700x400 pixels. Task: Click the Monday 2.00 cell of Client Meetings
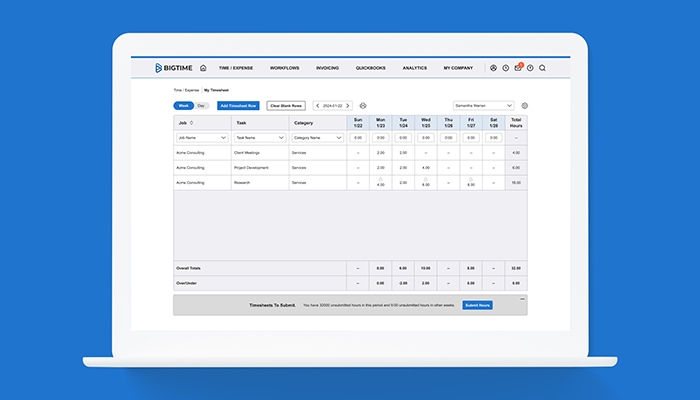click(x=380, y=153)
